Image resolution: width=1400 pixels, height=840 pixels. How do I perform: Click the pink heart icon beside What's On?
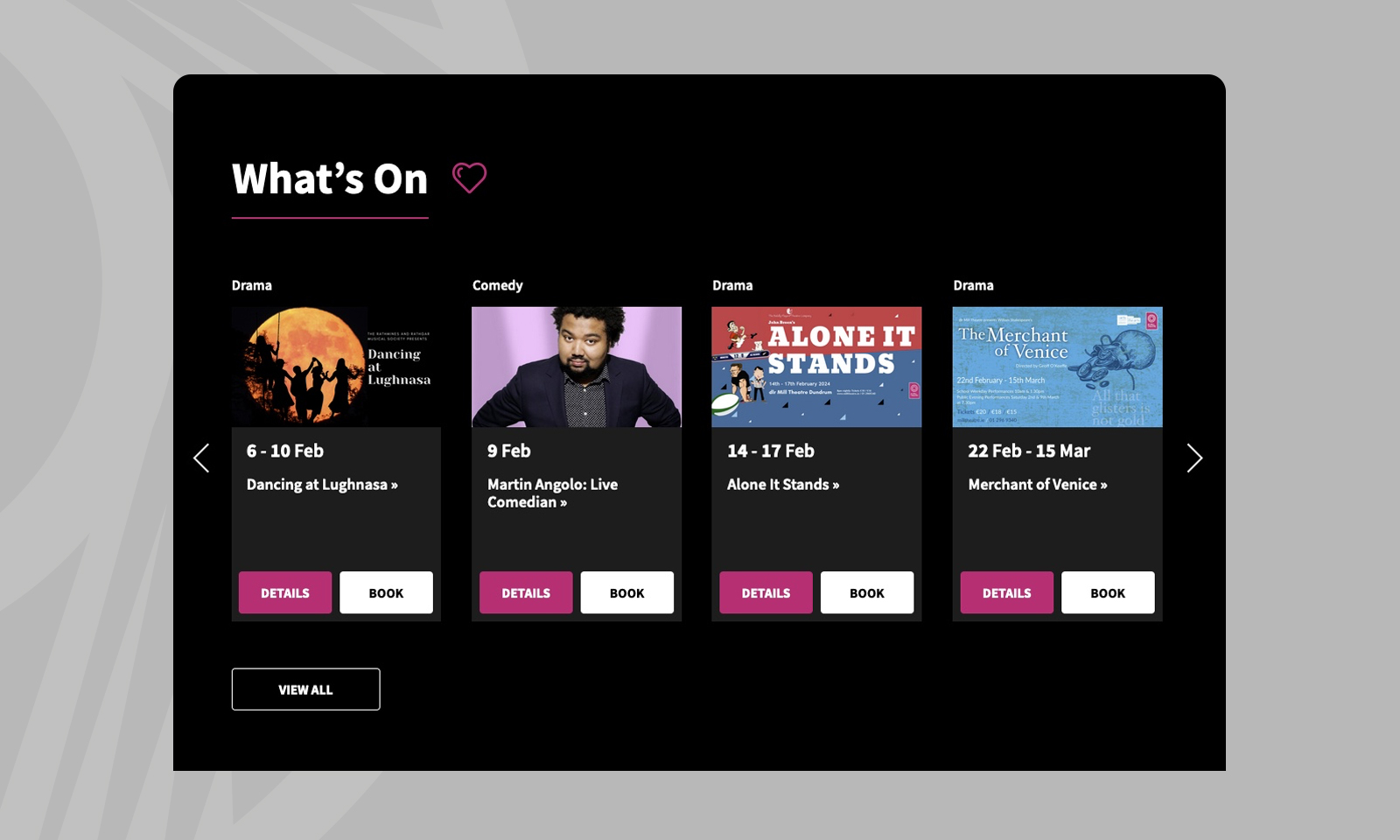(469, 178)
